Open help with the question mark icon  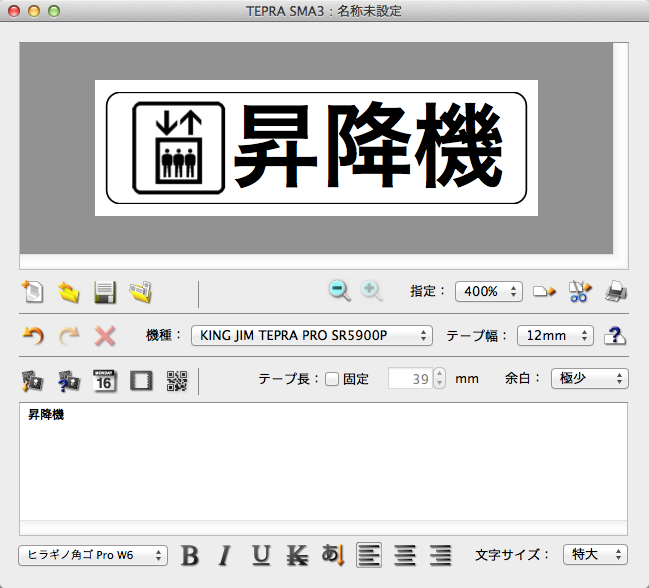click(615, 336)
